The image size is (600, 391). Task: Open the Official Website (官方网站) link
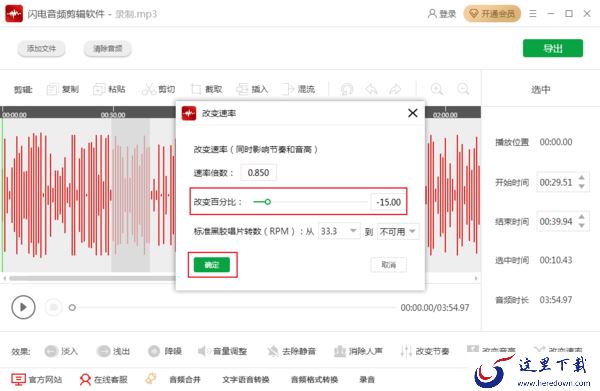[x=36, y=379]
